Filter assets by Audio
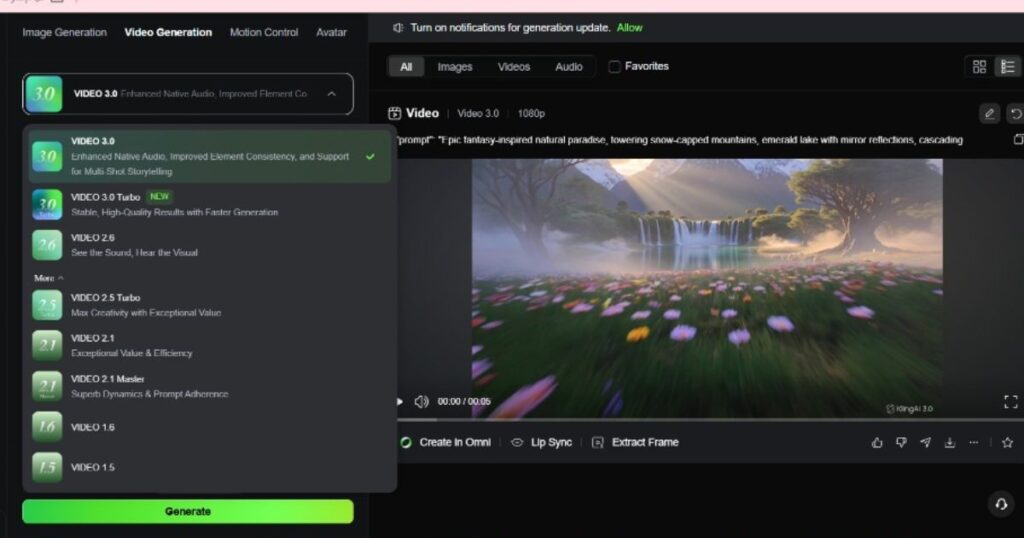The width and height of the screenshot is (1024, 538). click(569, 67)
